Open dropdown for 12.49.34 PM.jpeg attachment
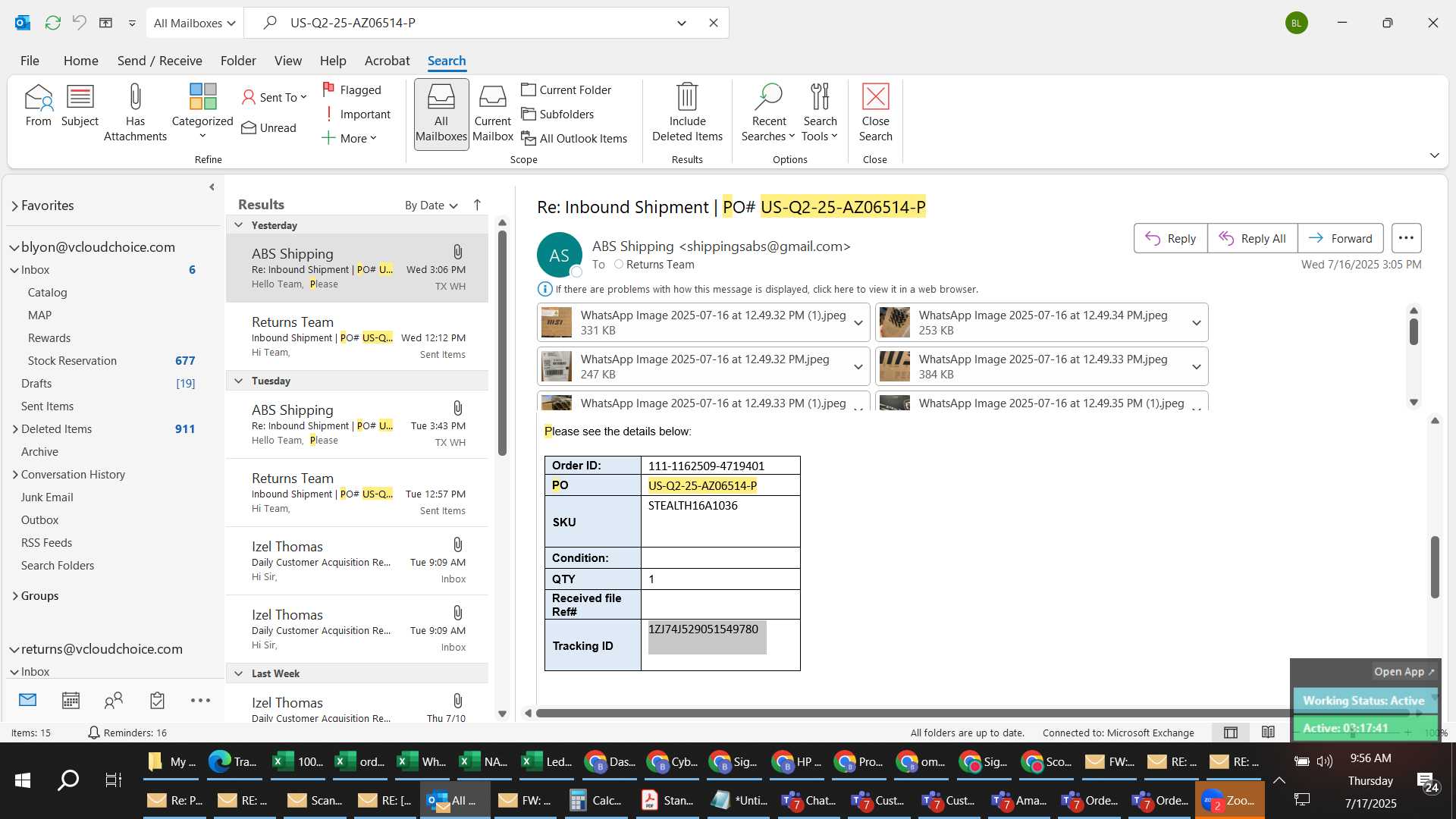Screen dimensions: 1456x819 (x=1196, y=323)
